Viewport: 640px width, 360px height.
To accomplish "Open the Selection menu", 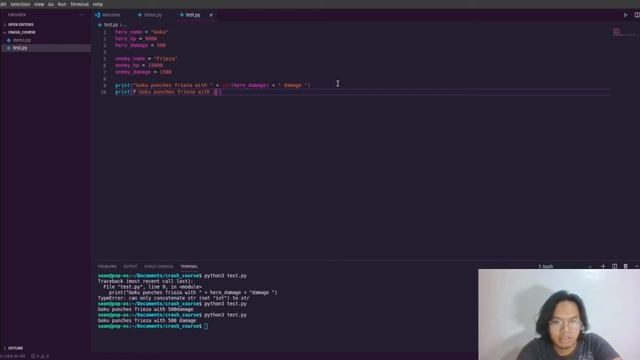I will 20,4.
